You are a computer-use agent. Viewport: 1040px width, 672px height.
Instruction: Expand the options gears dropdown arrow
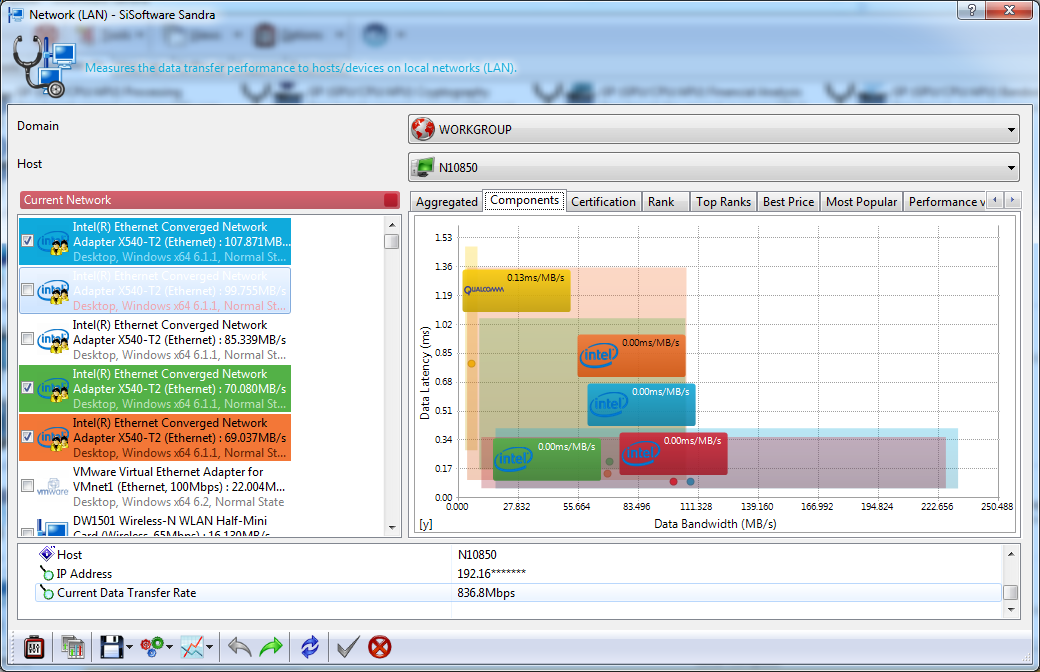170,647
